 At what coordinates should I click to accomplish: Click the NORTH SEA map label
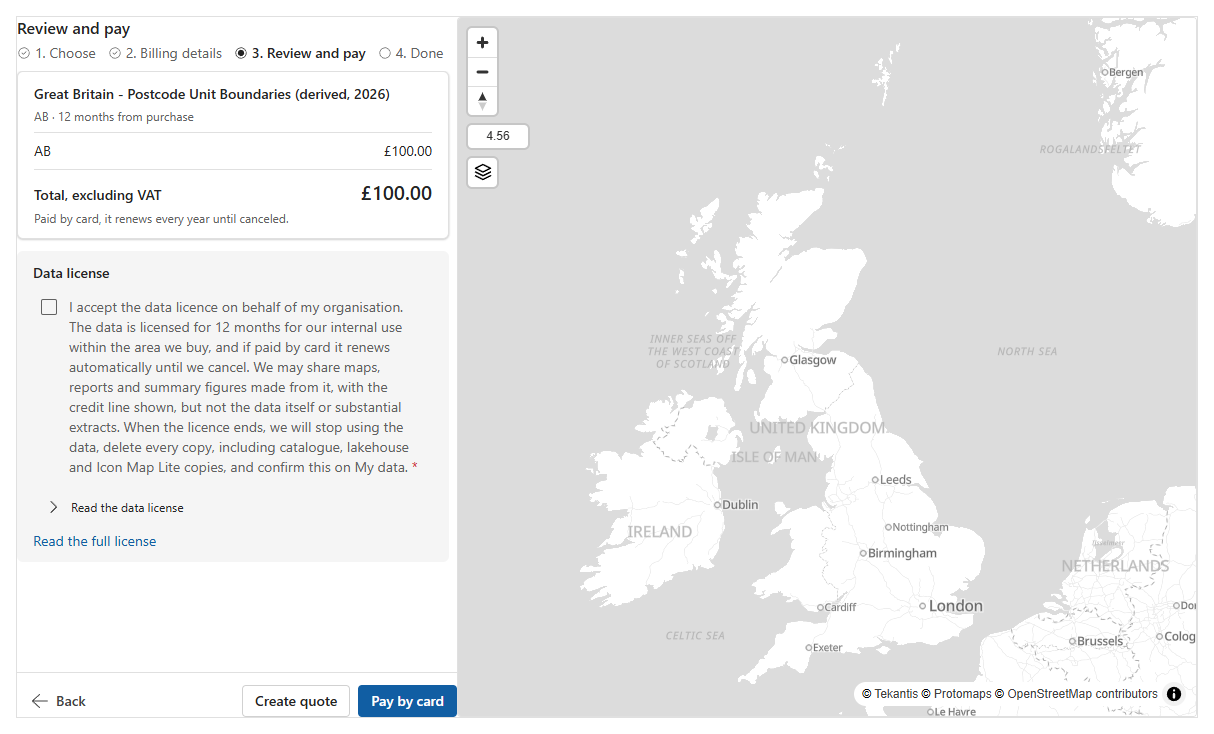1027,352
